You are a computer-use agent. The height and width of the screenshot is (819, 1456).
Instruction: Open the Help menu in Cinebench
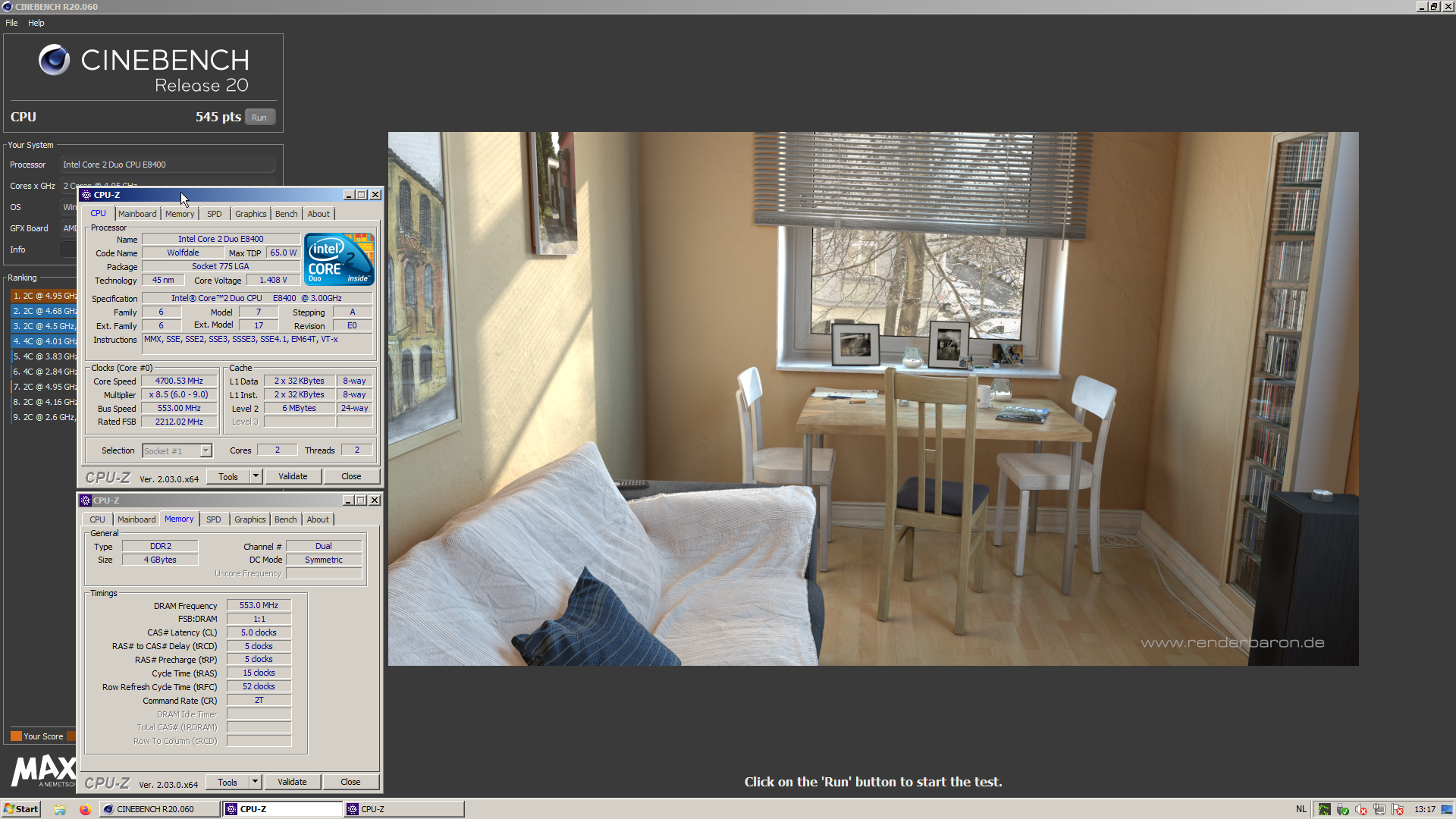[x=36, y=23]
